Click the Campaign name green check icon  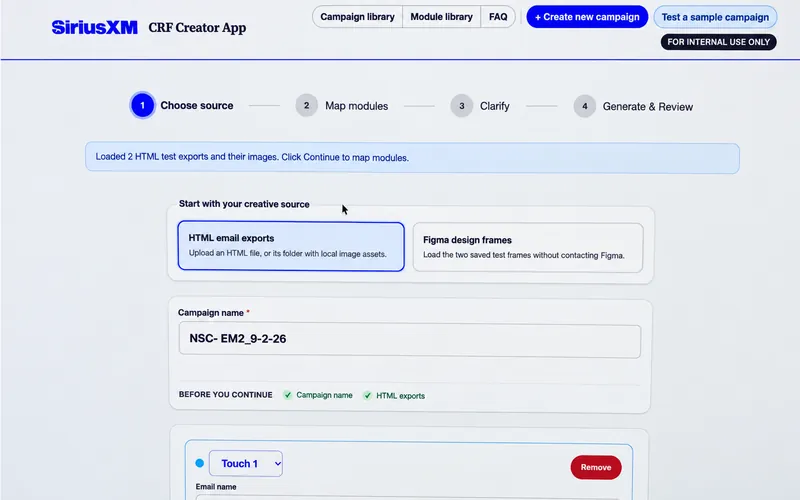(x=288, y=395)
